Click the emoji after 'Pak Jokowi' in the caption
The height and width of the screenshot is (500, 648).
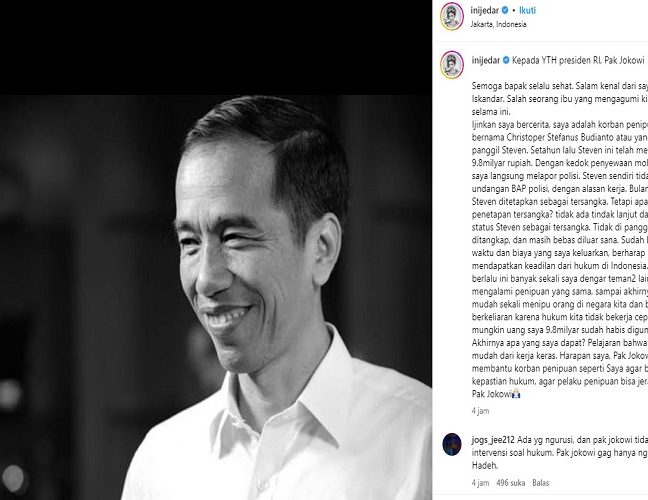coord(516,394)
